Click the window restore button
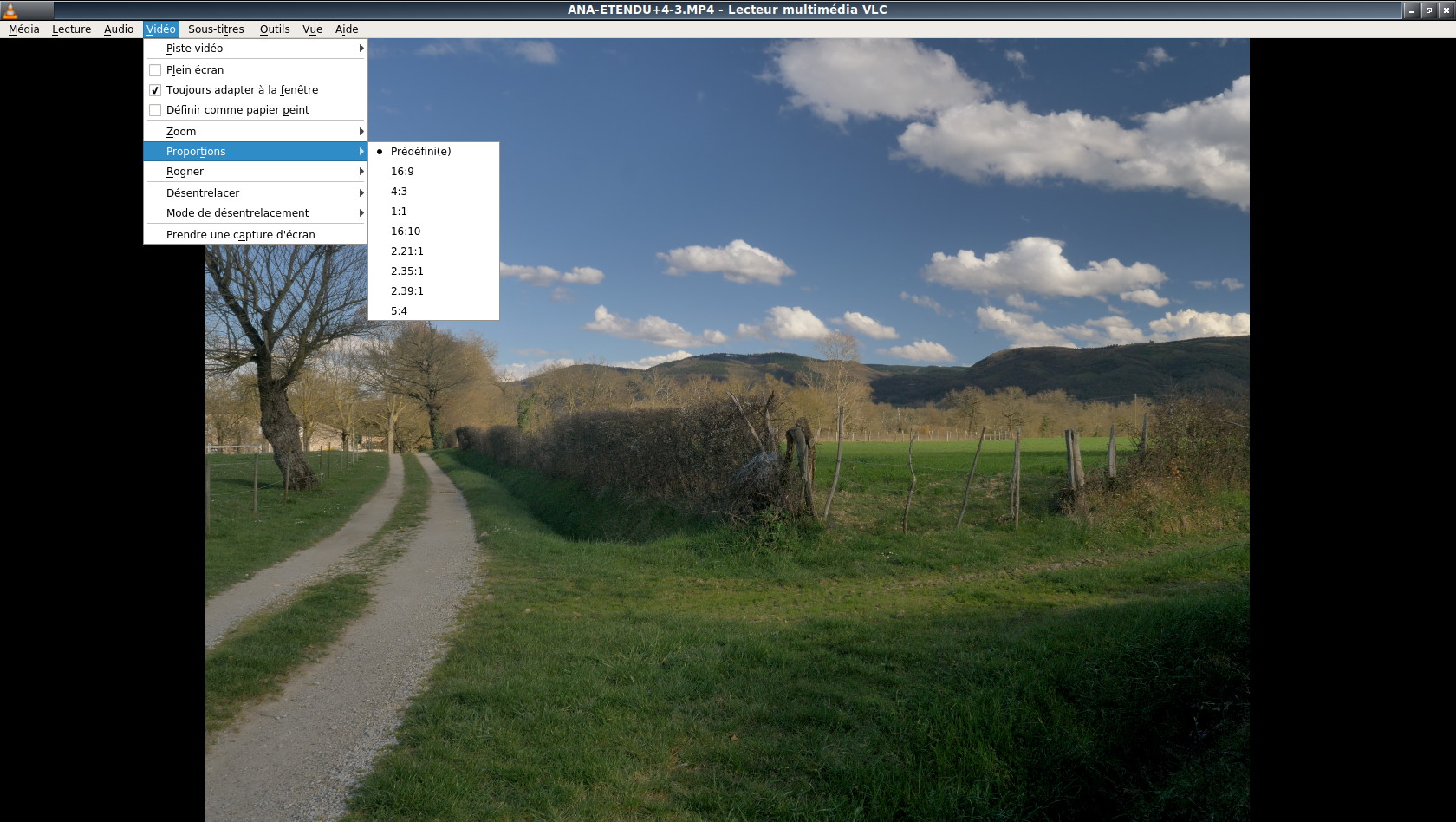This screenshot has width=1456, height=822. coord(1428,10)
